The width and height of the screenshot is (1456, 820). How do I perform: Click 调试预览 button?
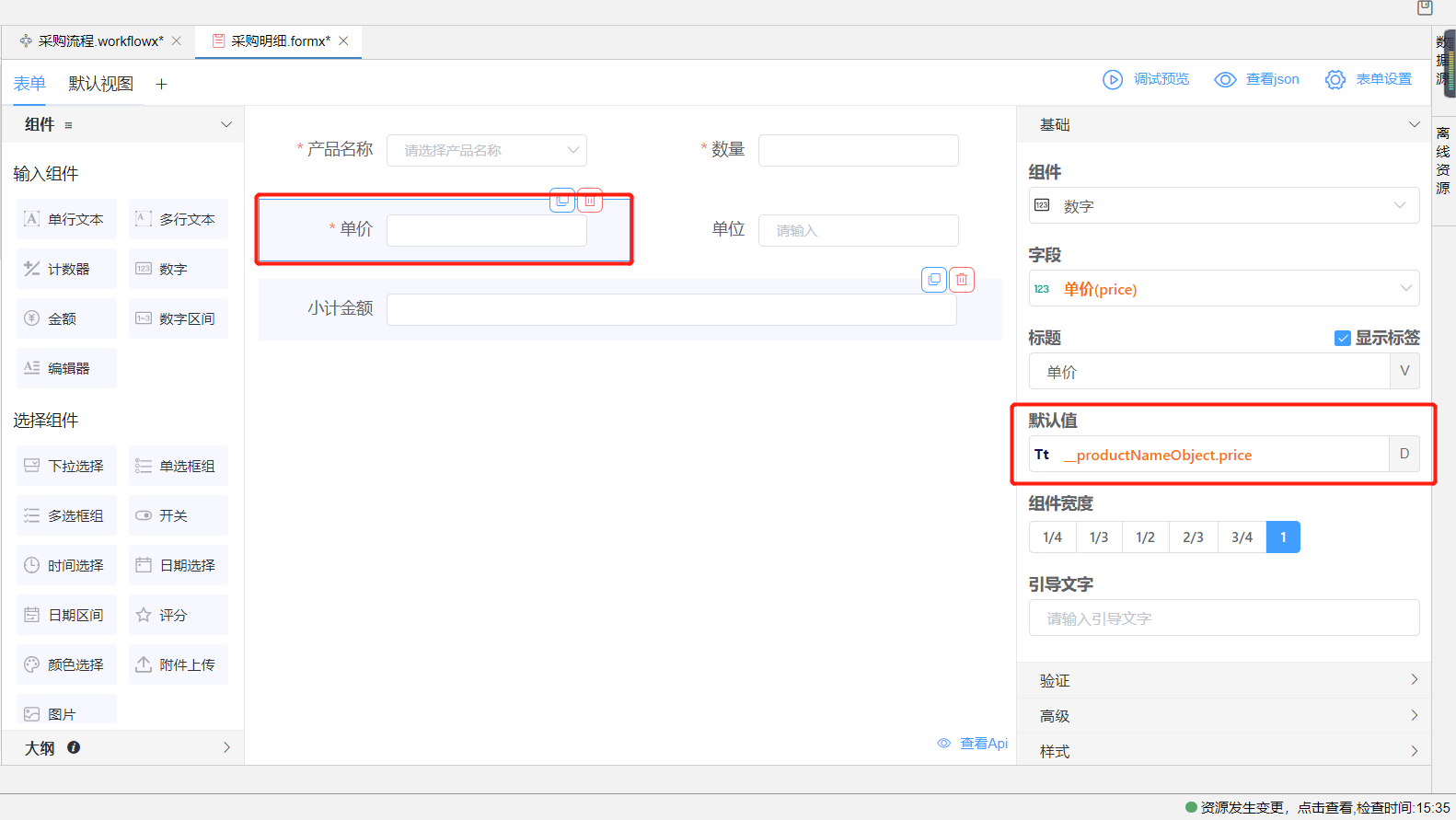pos(1147,79)
